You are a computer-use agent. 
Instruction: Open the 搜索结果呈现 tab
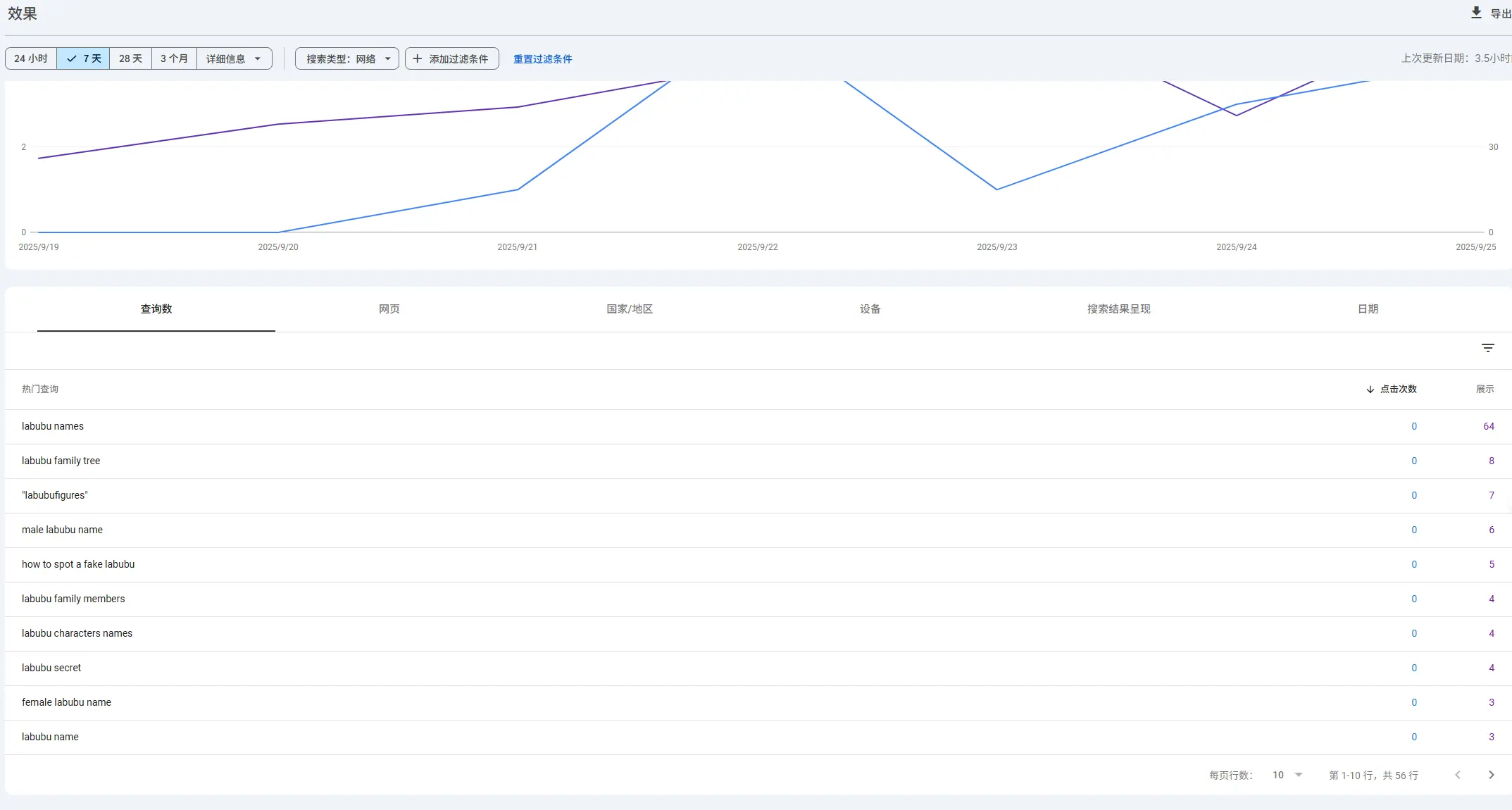(x=1118, y=309)
